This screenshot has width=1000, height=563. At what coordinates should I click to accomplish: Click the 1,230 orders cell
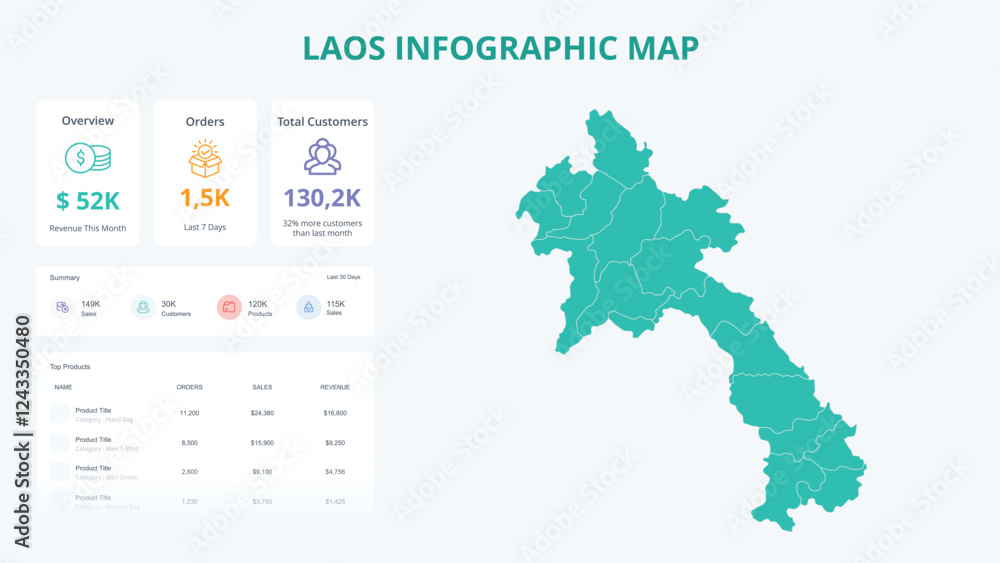(x=189, y=502)
